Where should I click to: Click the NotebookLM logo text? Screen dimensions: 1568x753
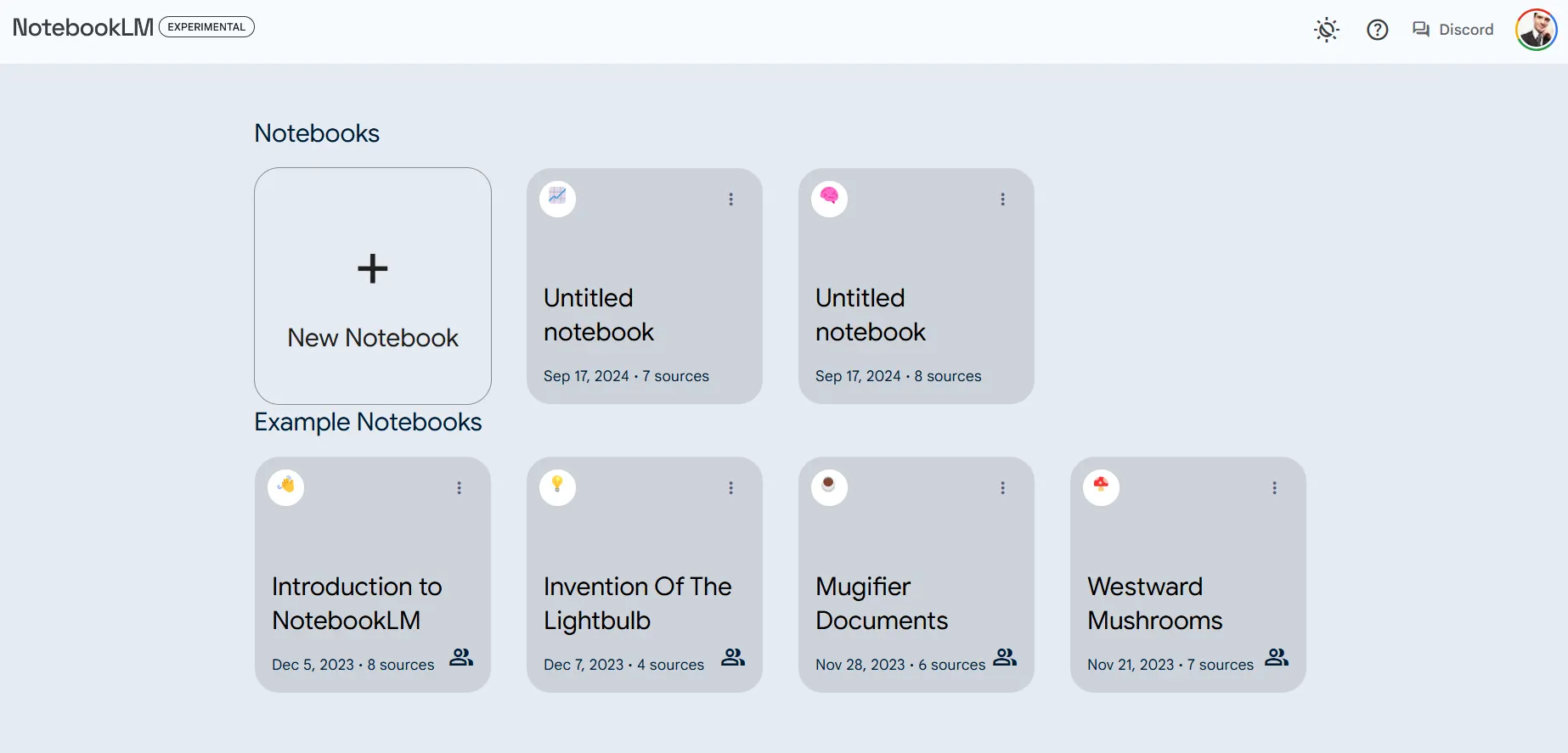tap(83, 27)
